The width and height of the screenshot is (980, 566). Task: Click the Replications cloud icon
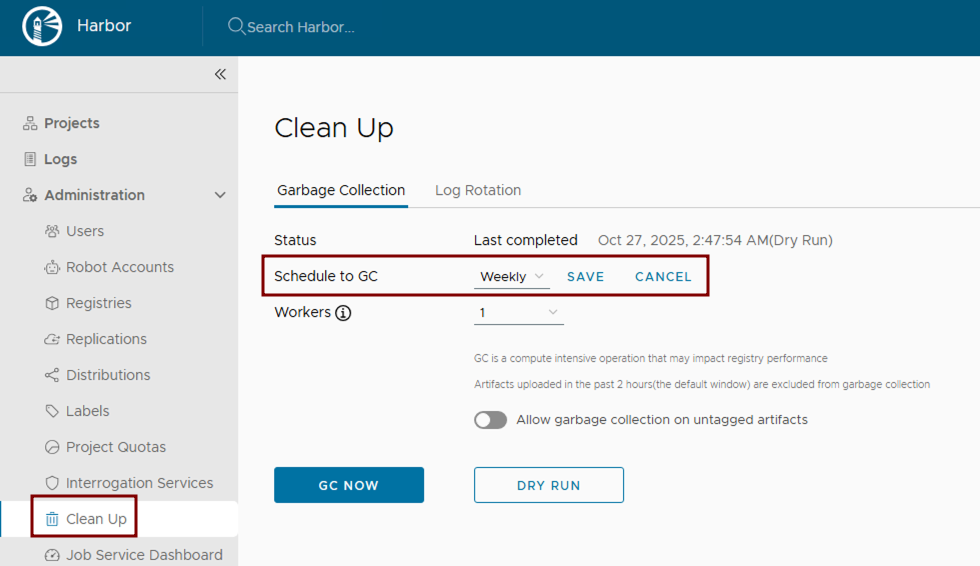click(52, 339)
